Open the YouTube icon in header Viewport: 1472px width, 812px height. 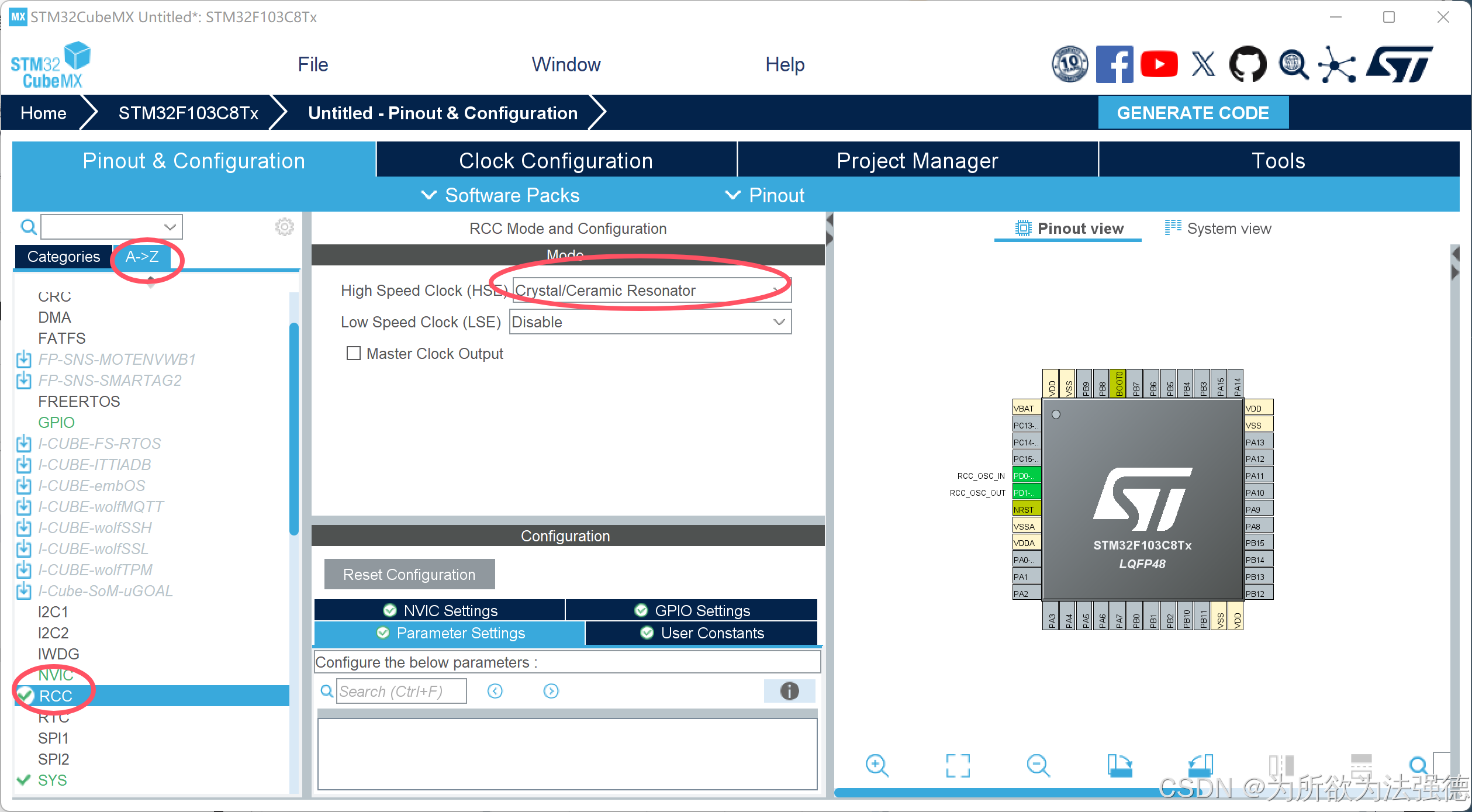coord(1159,64)
